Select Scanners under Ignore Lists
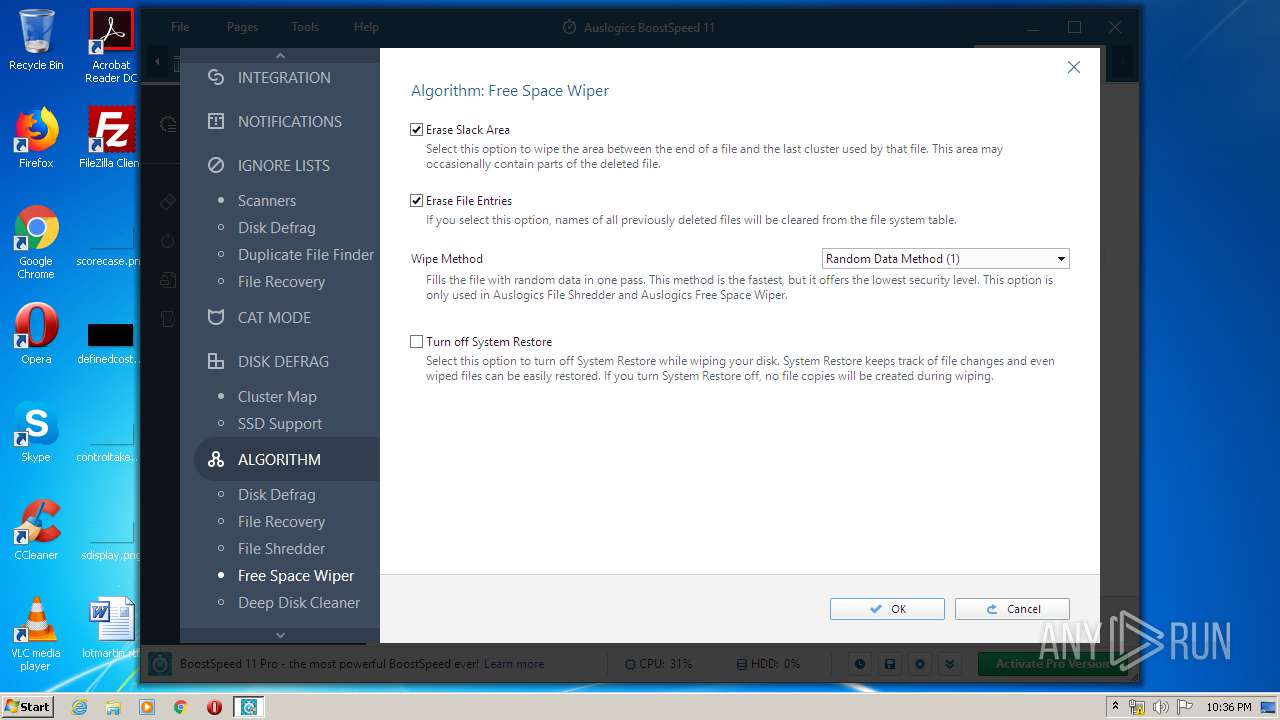Screen dimensions: 1280x720 coord(267,200)
